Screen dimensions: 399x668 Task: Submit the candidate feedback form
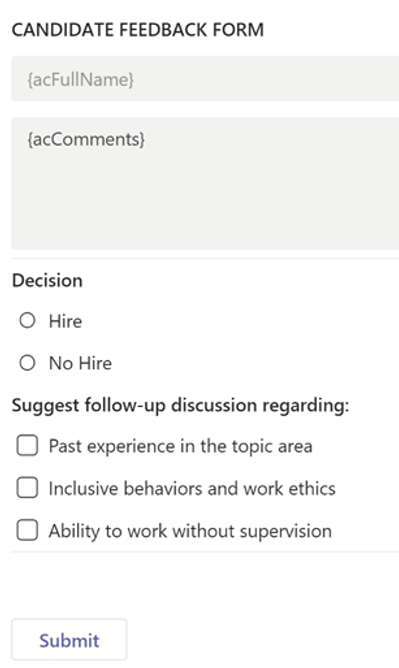pos(69,640)
